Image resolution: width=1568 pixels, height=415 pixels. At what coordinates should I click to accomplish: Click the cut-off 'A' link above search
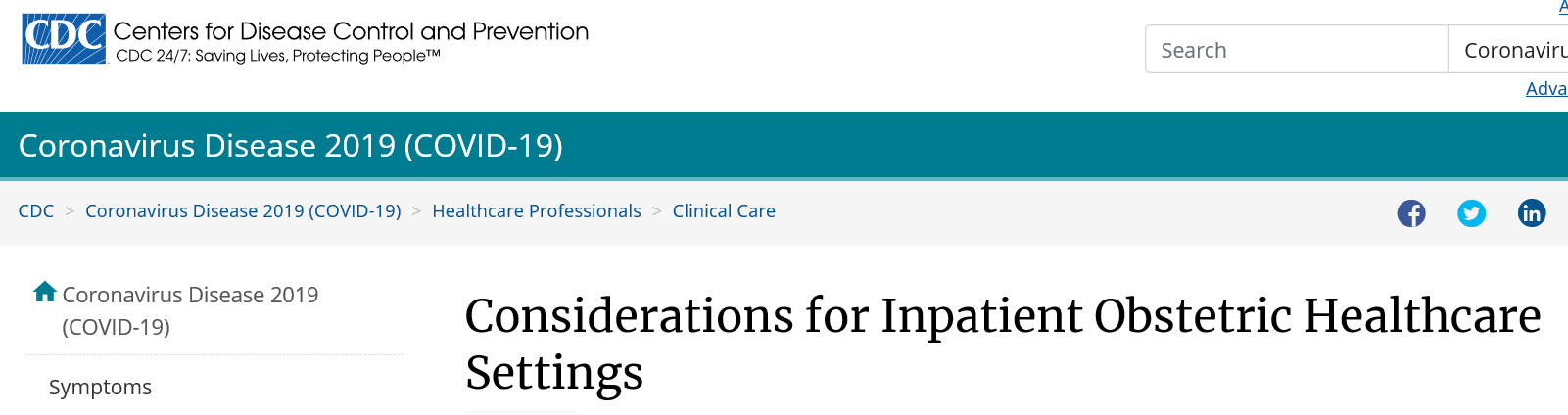[x=1563, y=7]
